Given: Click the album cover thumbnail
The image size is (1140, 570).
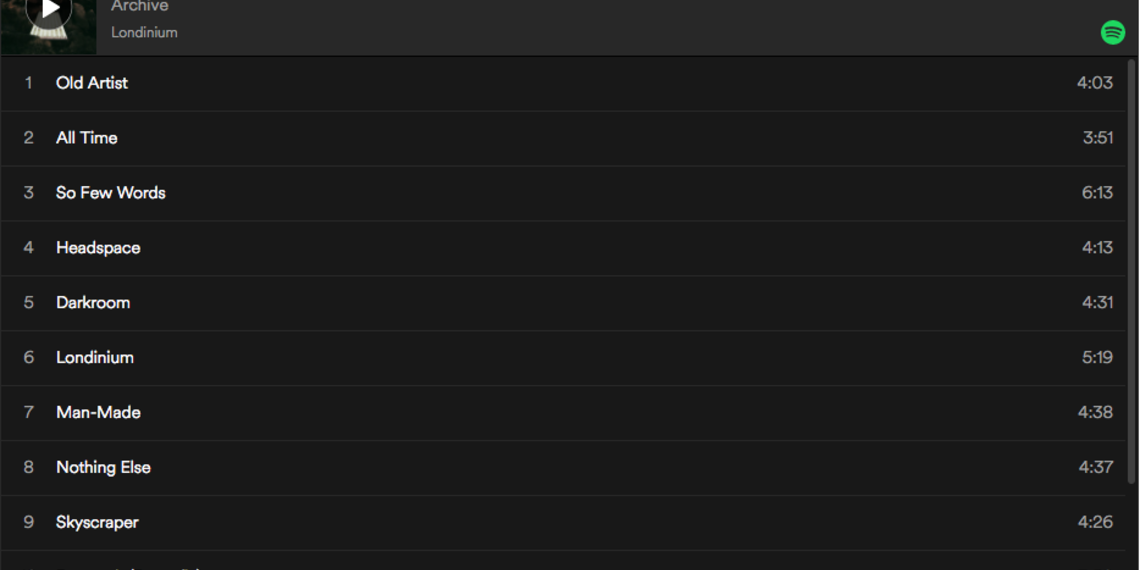Looking at the screenshot, I should (x=48, y=26).
